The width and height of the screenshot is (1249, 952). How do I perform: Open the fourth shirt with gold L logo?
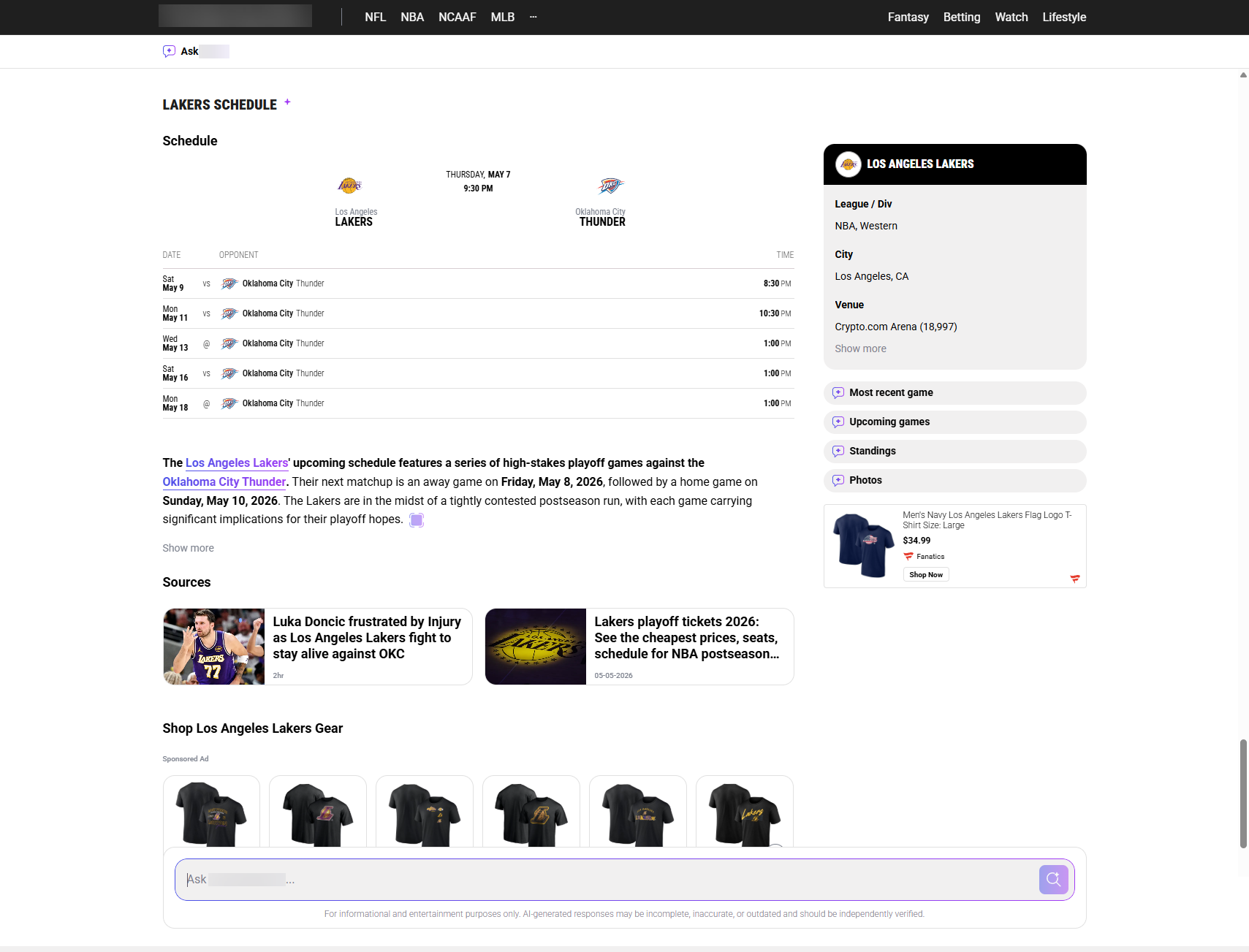tap(531, 811)
